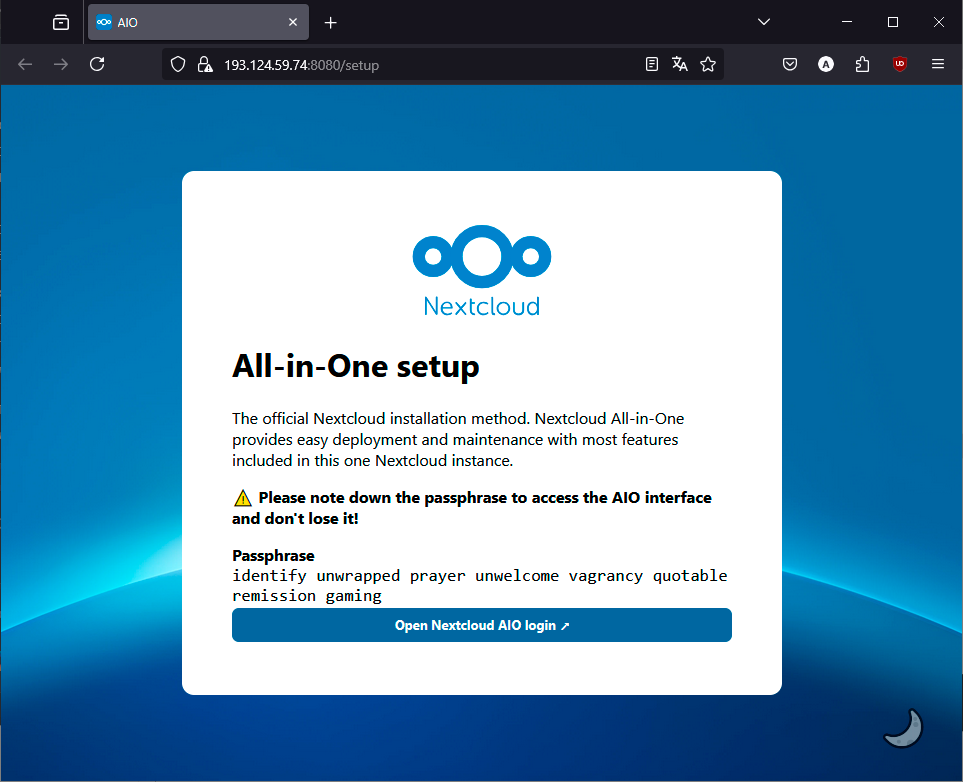Open a new tab with the plus button
963x782 pixels.
[x=330, y=22]
